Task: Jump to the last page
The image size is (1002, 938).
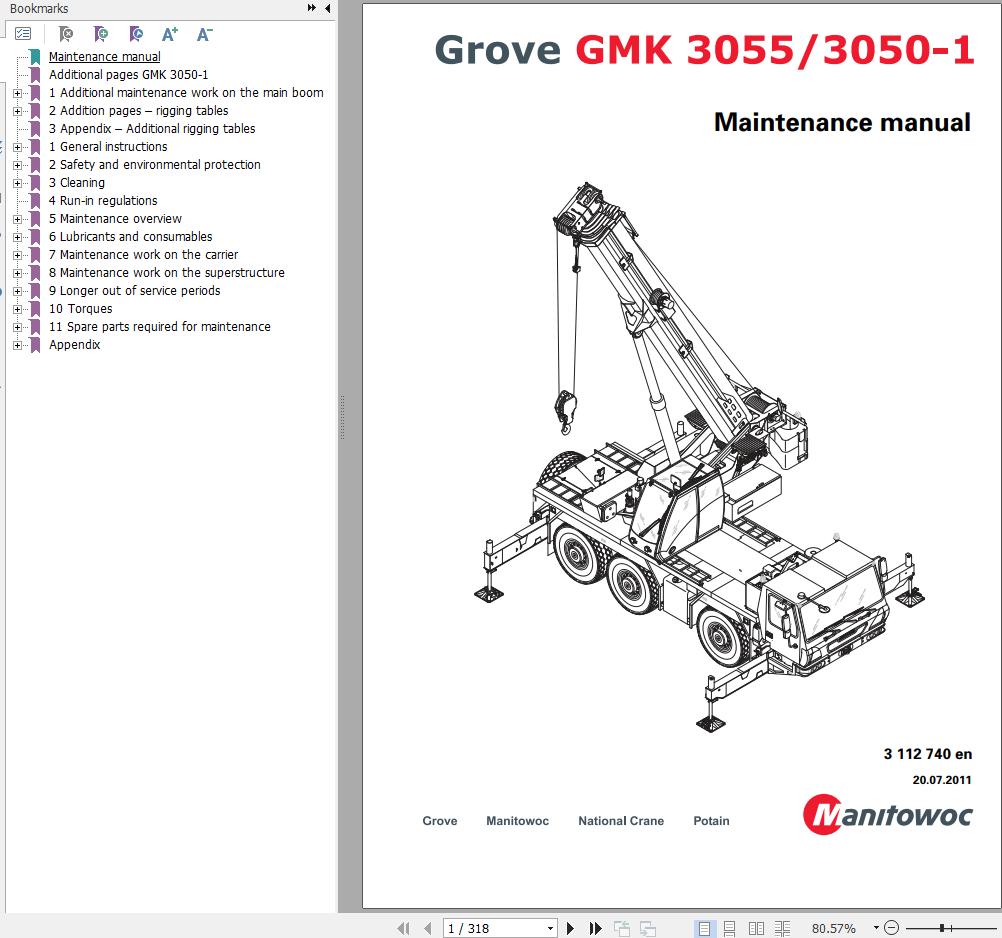Action: tap(596, 928)
